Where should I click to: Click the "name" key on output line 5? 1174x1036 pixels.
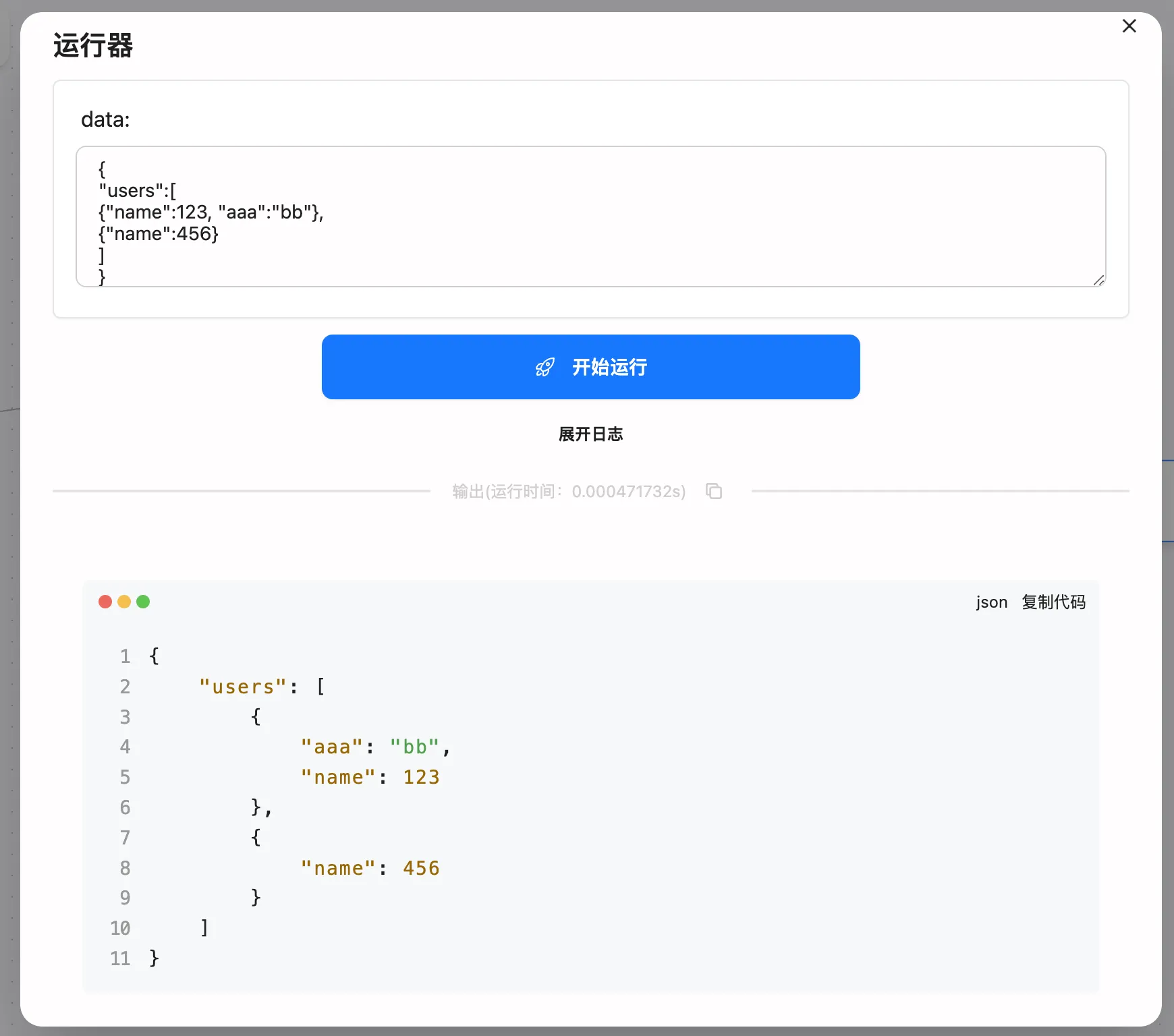339,777
